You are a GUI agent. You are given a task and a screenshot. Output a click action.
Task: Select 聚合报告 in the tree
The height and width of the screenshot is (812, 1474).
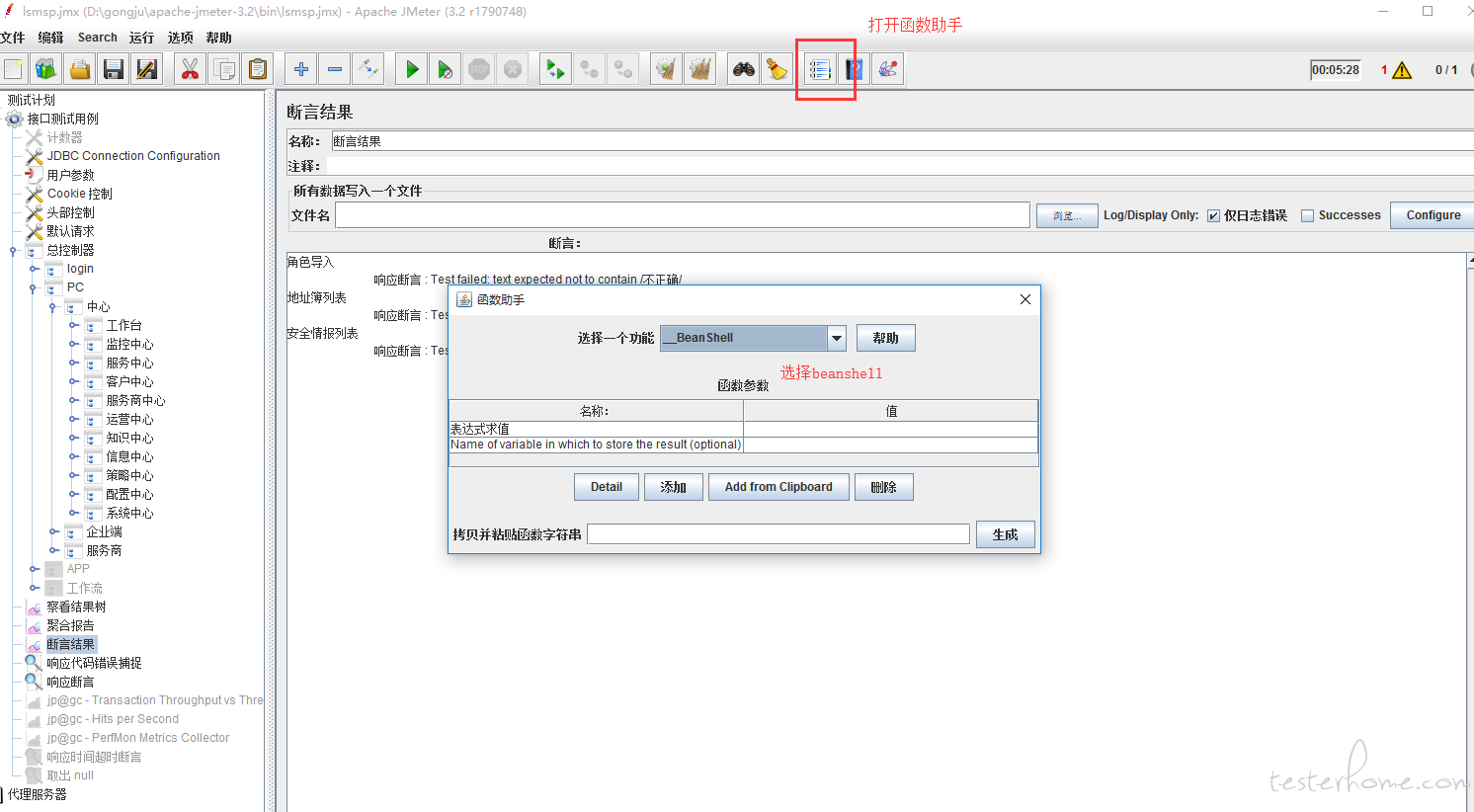[x=70, y=625]
